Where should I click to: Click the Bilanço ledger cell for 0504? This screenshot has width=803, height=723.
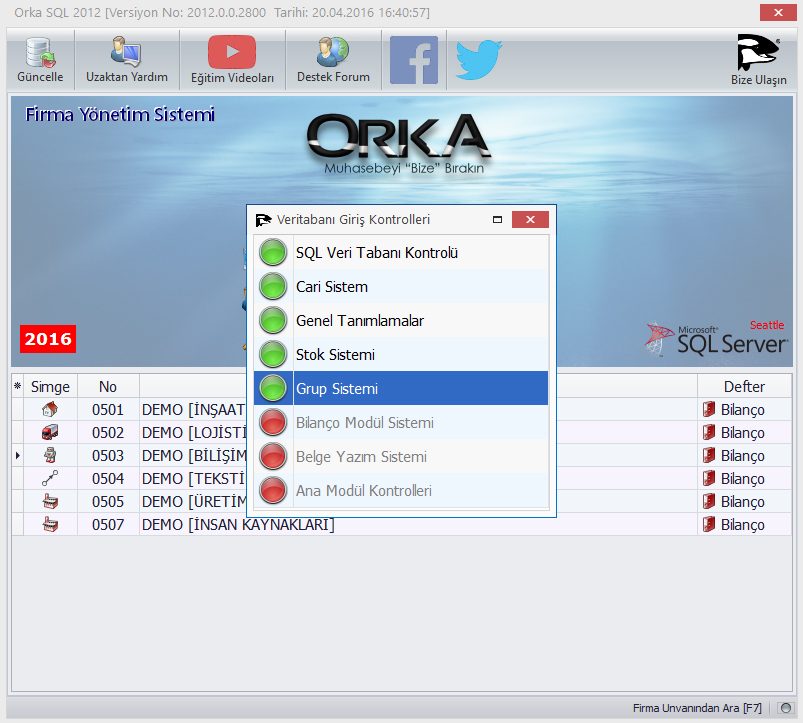pos(742,479)
